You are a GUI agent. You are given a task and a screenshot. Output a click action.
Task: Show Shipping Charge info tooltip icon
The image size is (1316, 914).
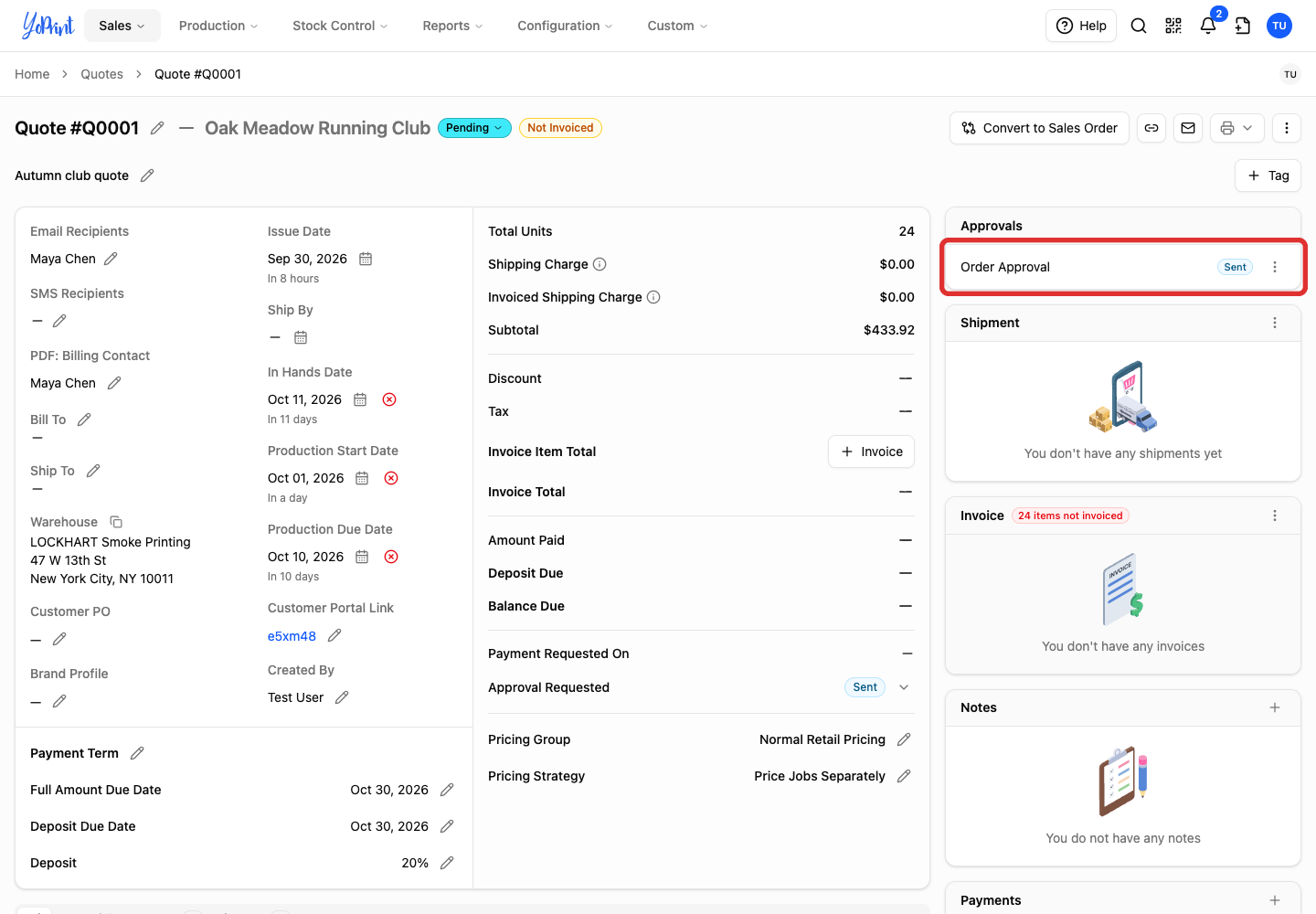click(x=600, y=264)
